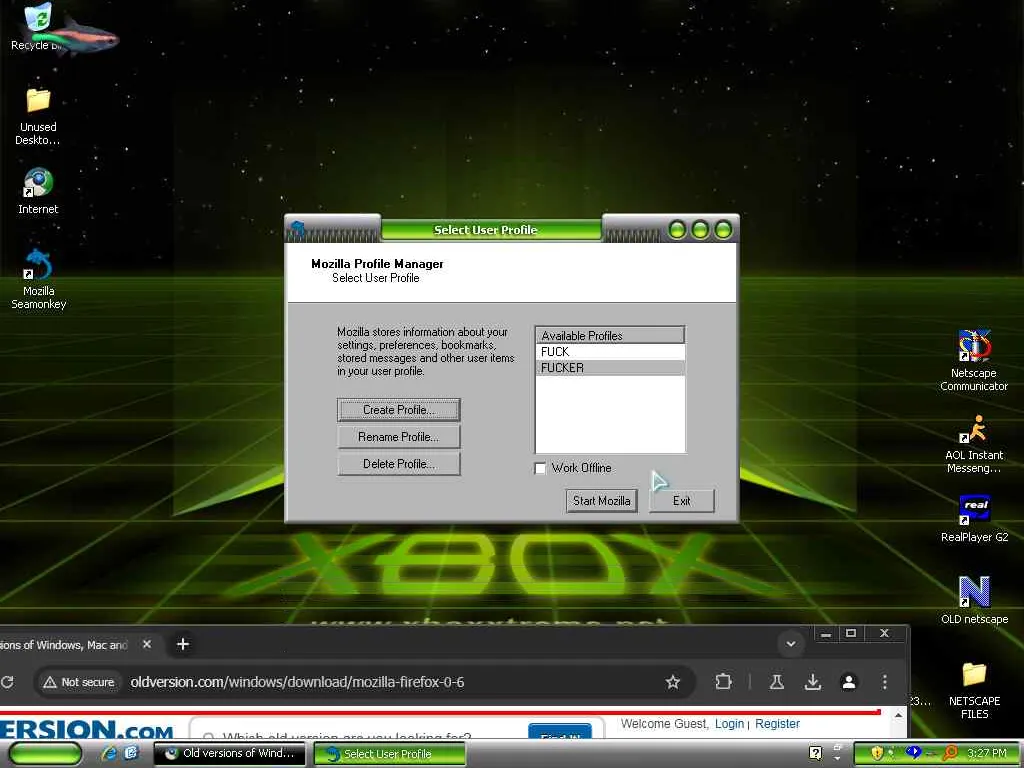Reload the page in the browser

point(7,682)
